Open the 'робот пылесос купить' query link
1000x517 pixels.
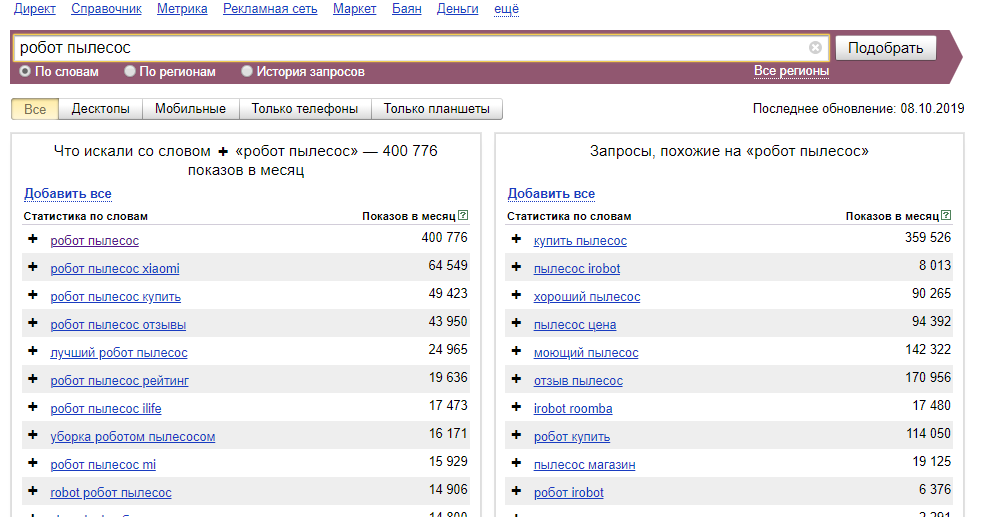[x=115, y=296]
